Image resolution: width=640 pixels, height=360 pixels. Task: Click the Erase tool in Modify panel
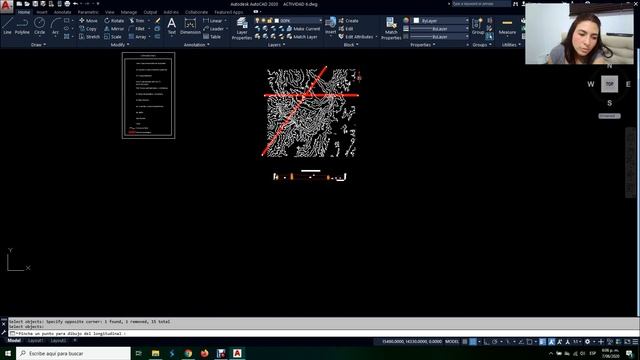coord(158,20)
